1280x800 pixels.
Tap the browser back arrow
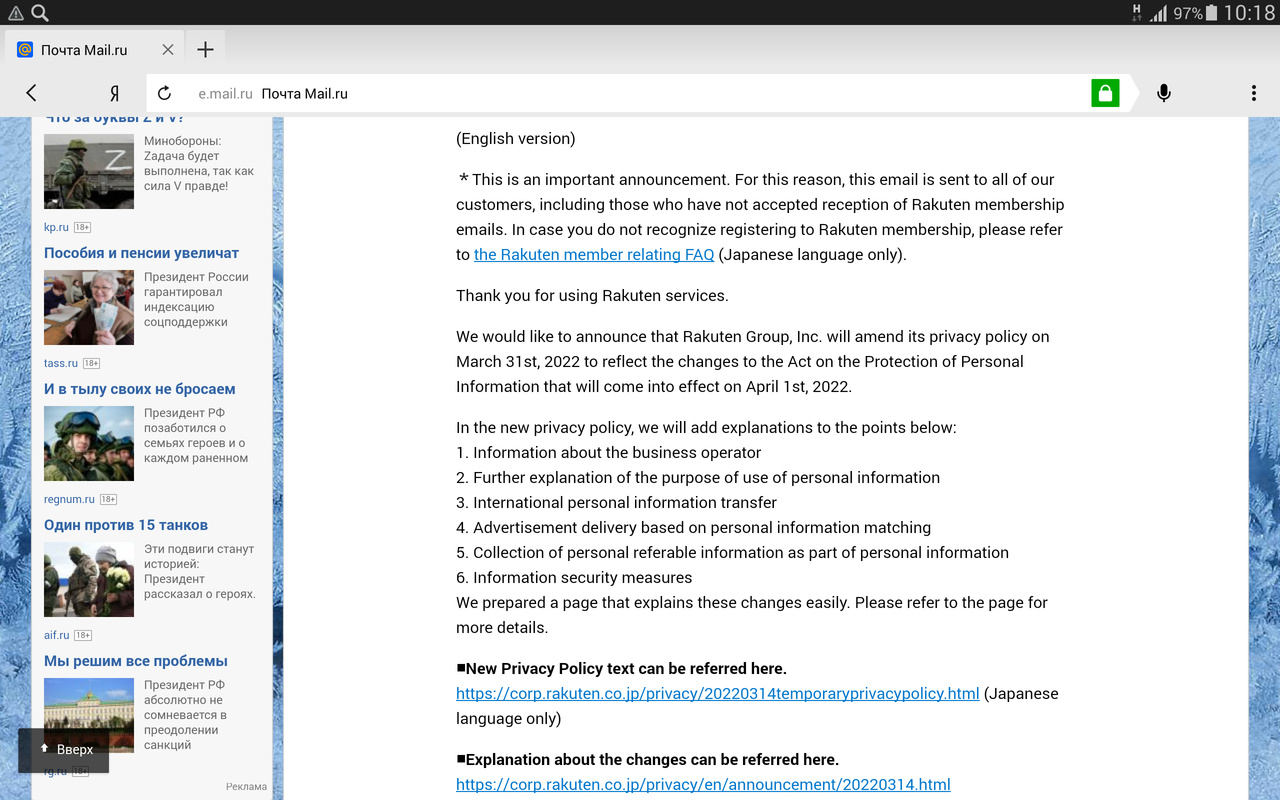[31, 93]
